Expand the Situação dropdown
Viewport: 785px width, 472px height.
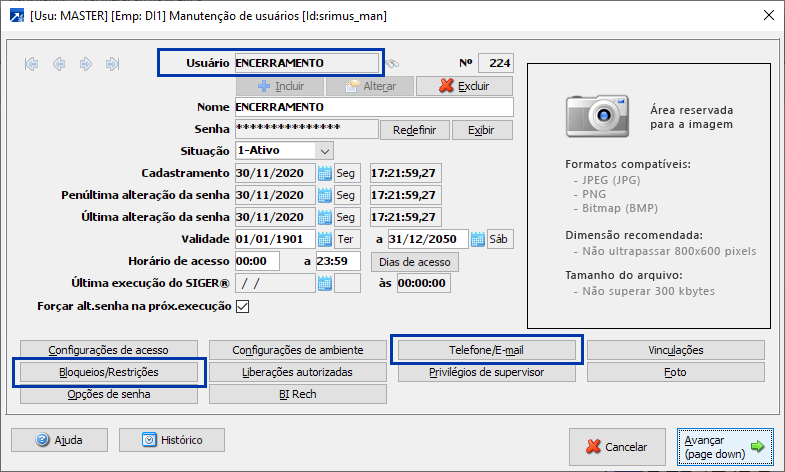pyautogui.click(x=324, y=151)
